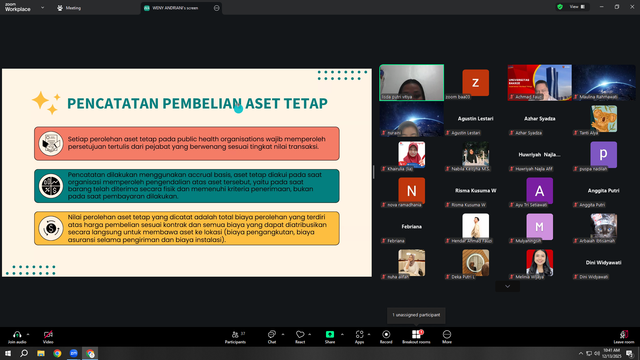Open Breakout rooms

click(416, 337)
